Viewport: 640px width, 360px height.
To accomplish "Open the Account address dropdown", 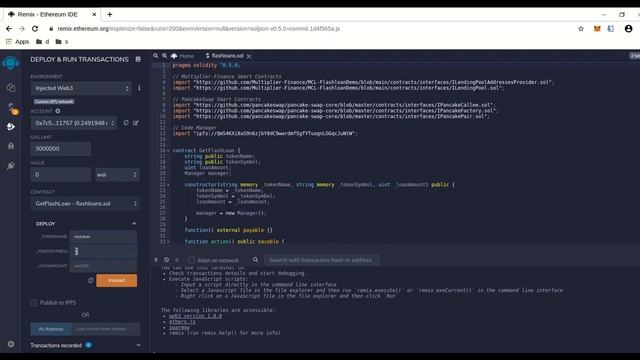I will click(73, 123).
